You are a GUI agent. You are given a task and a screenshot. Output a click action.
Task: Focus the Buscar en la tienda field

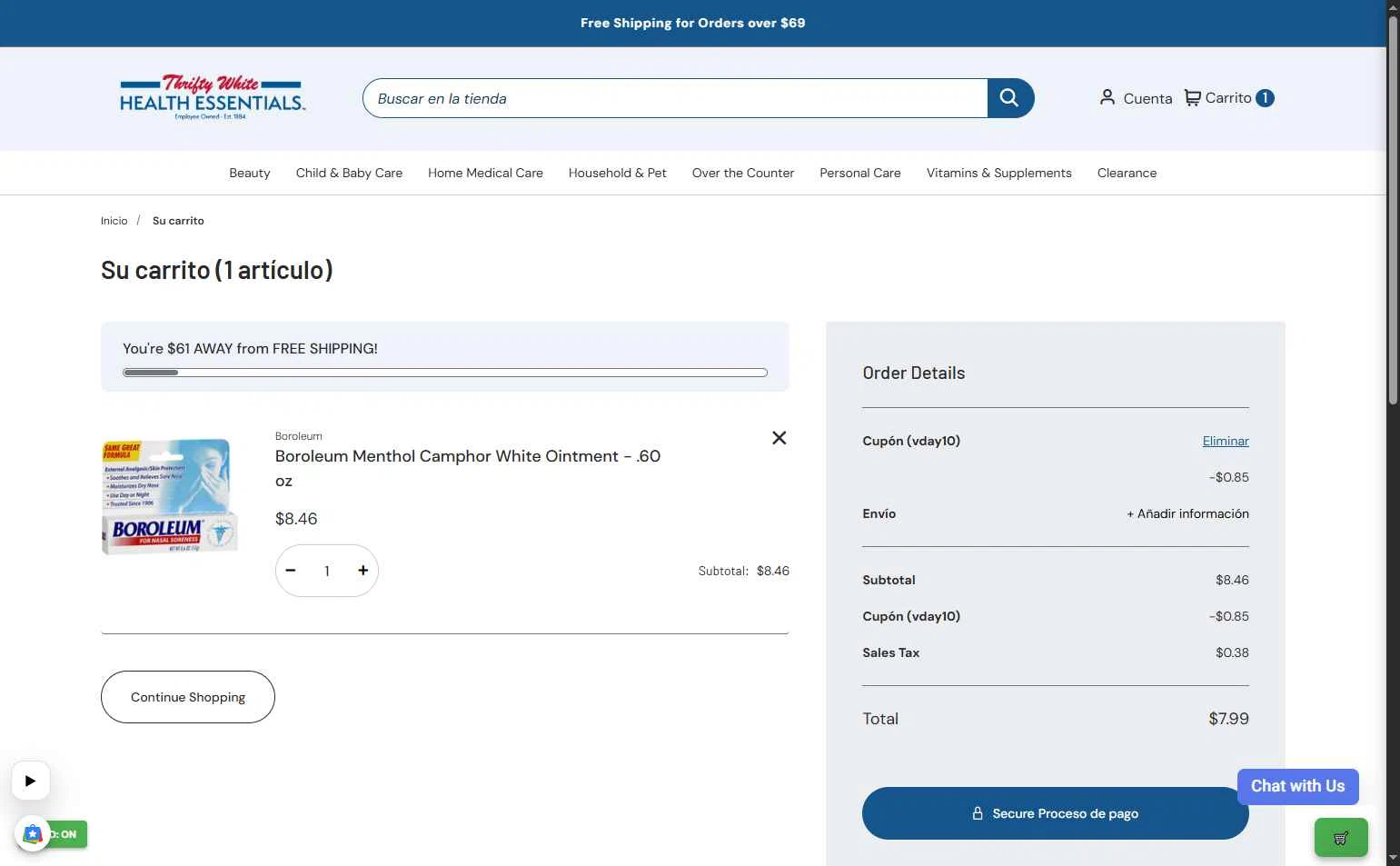pyautogui.click(x=675, y=98)
